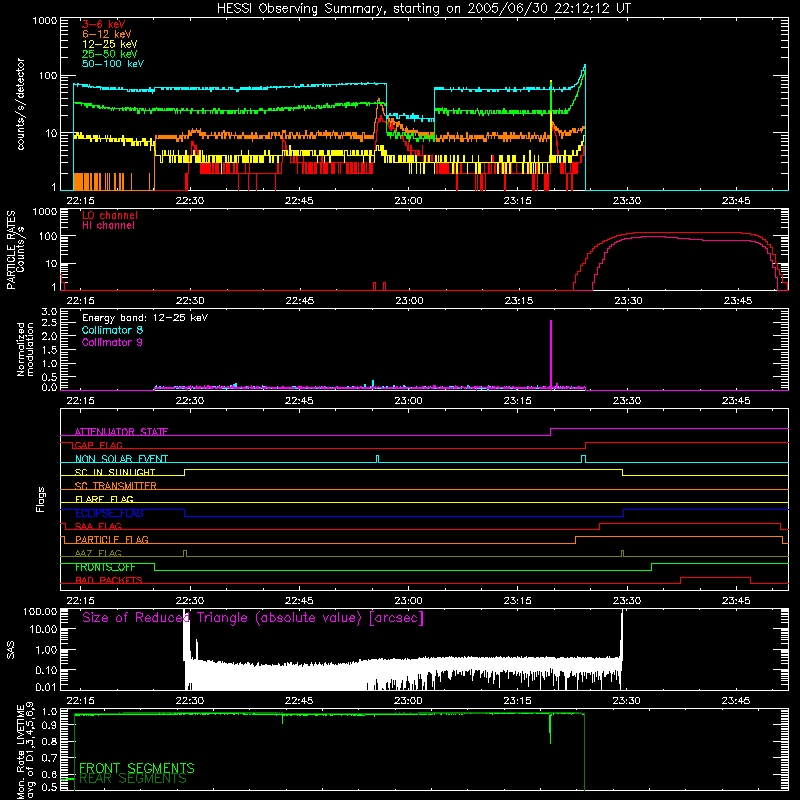Select the blue ECLIPSE_FLAG label
The width and height of the screenshot is (800, 800).
(109, 513)
